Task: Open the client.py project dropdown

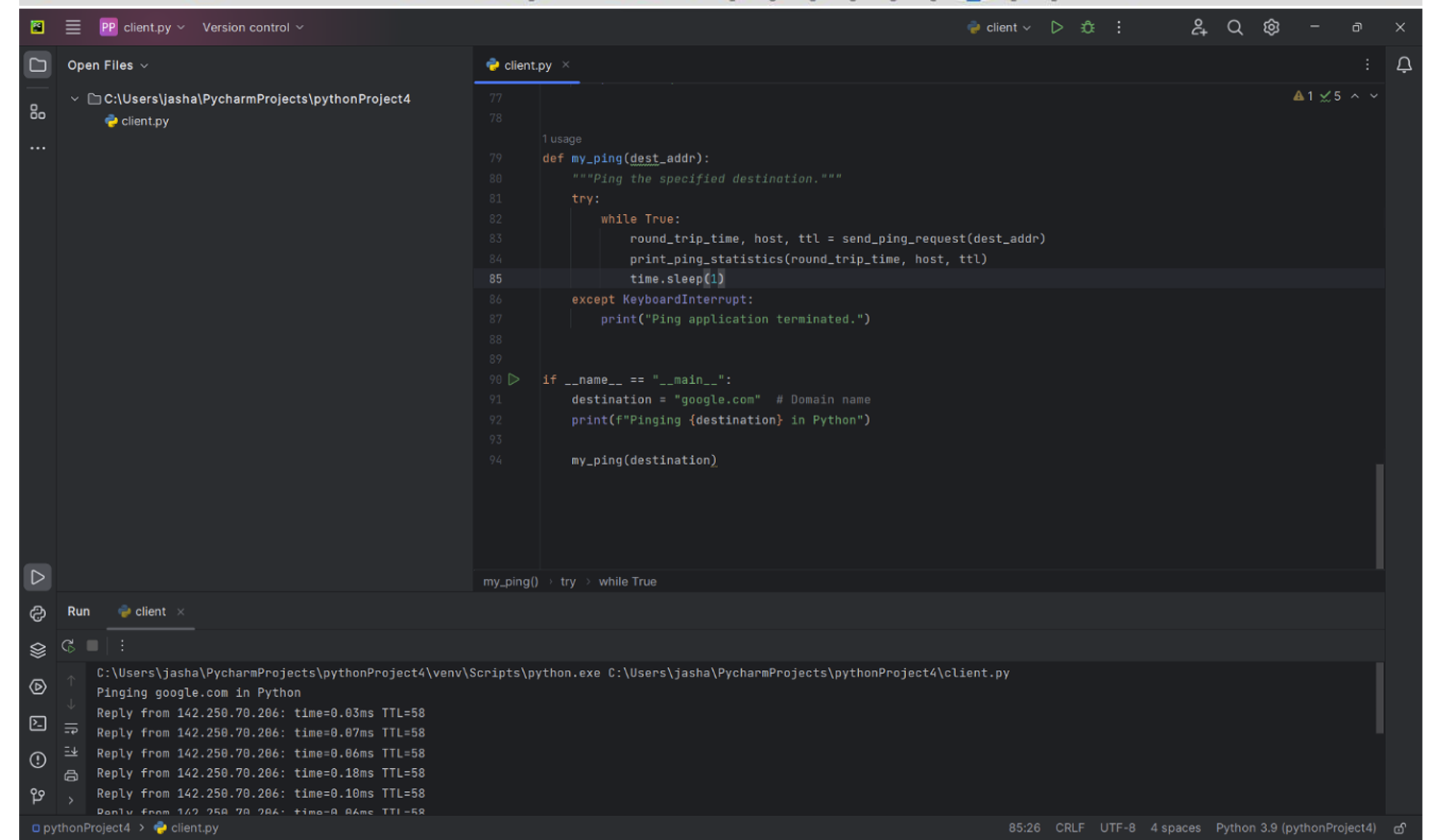Action: pyautogui.click(x=143, y=27)
